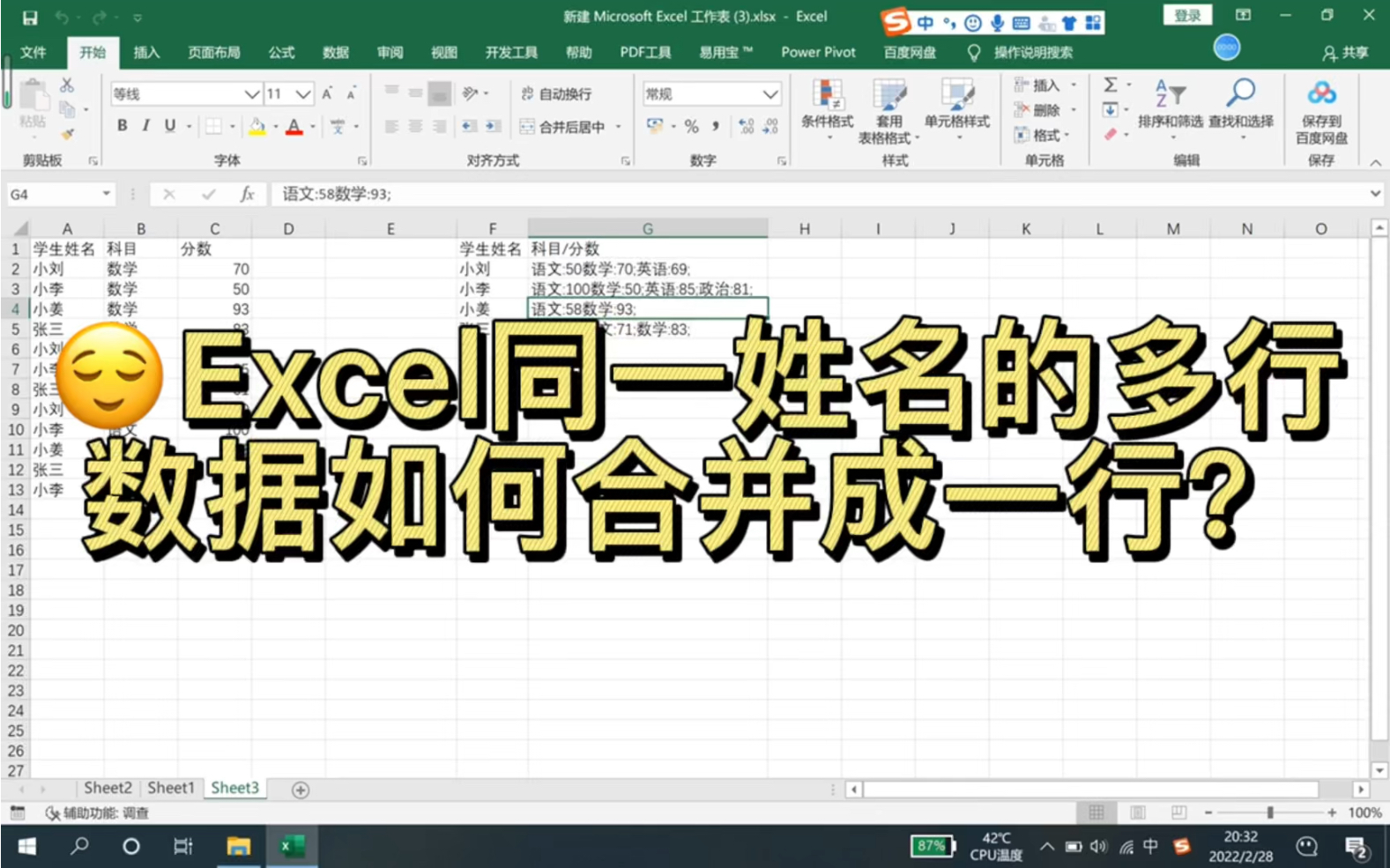Save to Baidu Netdisk (保存到百度网盘)
1390x868 pixels.
[x=1321, y=112]
